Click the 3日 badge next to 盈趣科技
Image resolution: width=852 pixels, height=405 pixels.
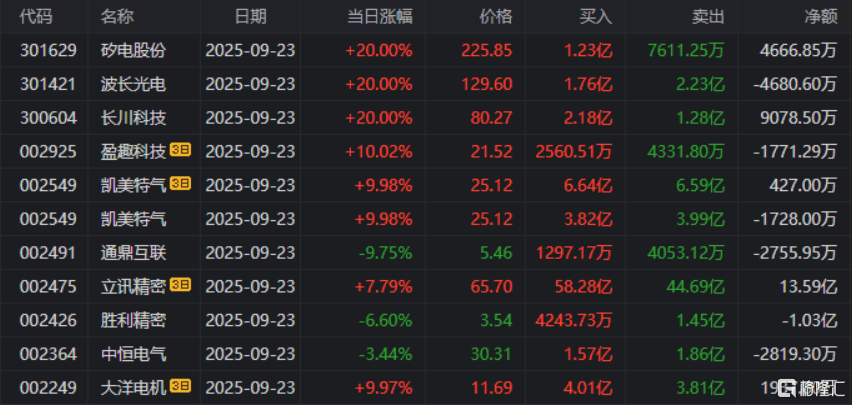pyautogui.click(x=180, y=151)
